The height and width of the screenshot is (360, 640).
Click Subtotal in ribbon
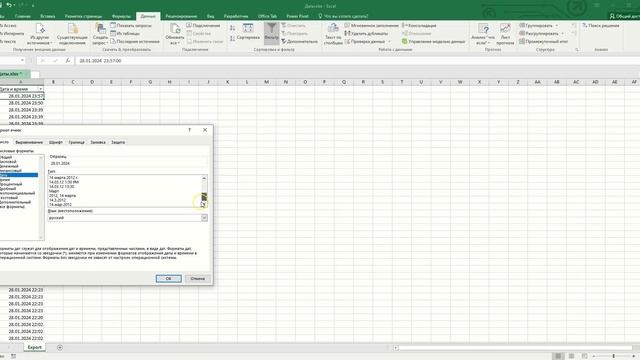coord(544,41)
